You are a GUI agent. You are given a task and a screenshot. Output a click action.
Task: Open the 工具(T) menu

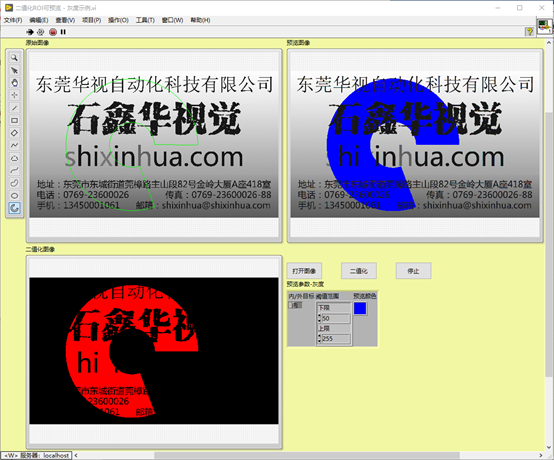145,20
